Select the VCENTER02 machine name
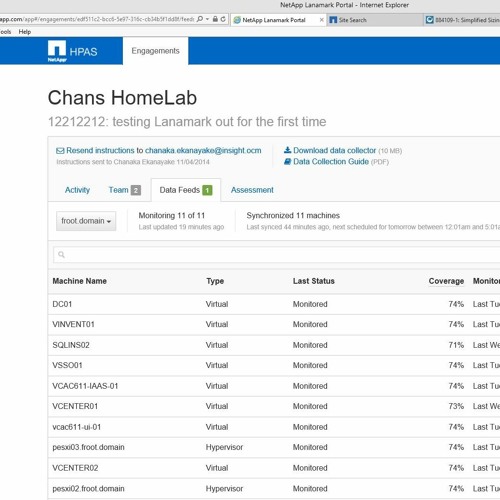The height and width of the screenshot is (500, 500). 75,468
